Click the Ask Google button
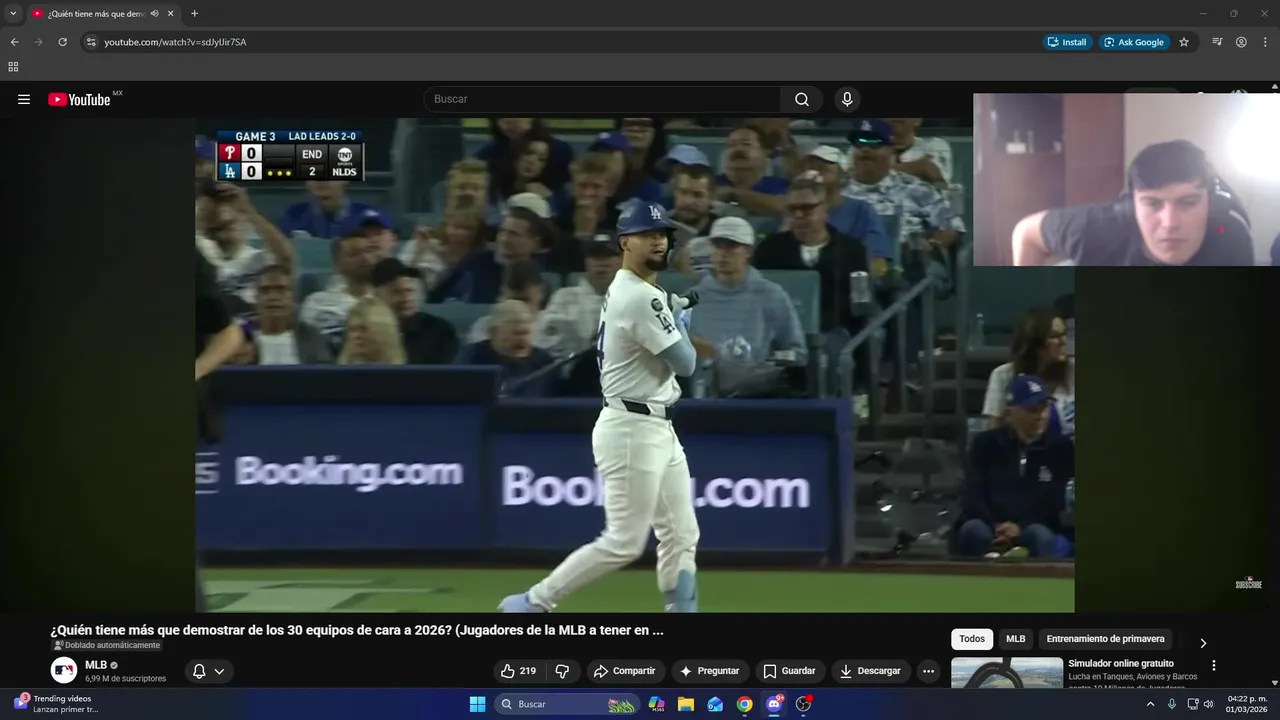 (x=1134, y=42)
